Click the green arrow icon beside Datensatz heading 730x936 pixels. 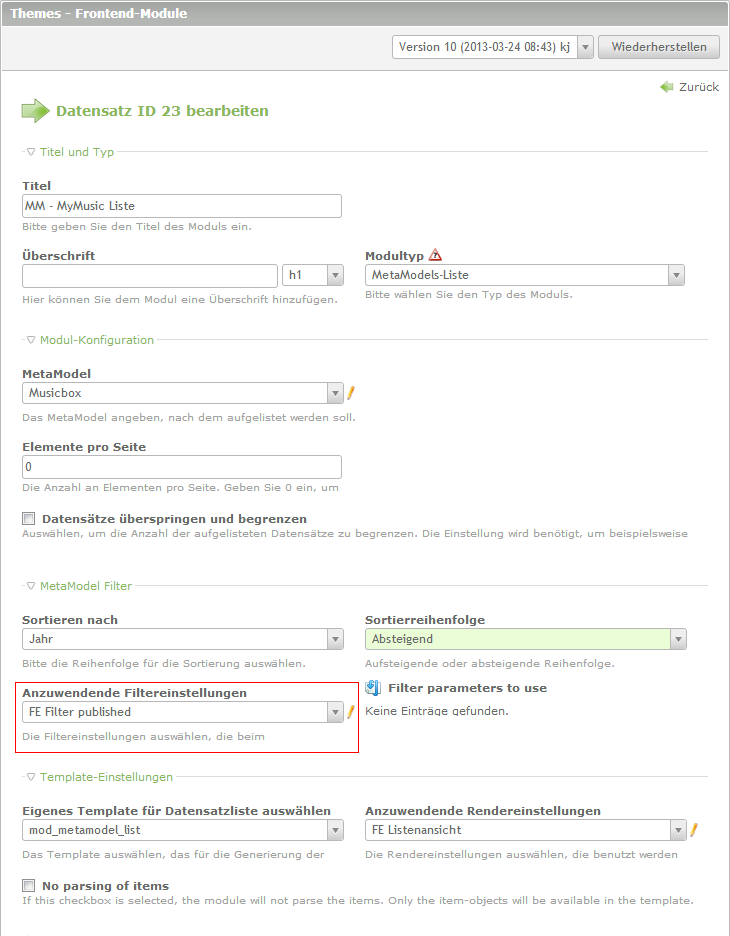(35, 111)
